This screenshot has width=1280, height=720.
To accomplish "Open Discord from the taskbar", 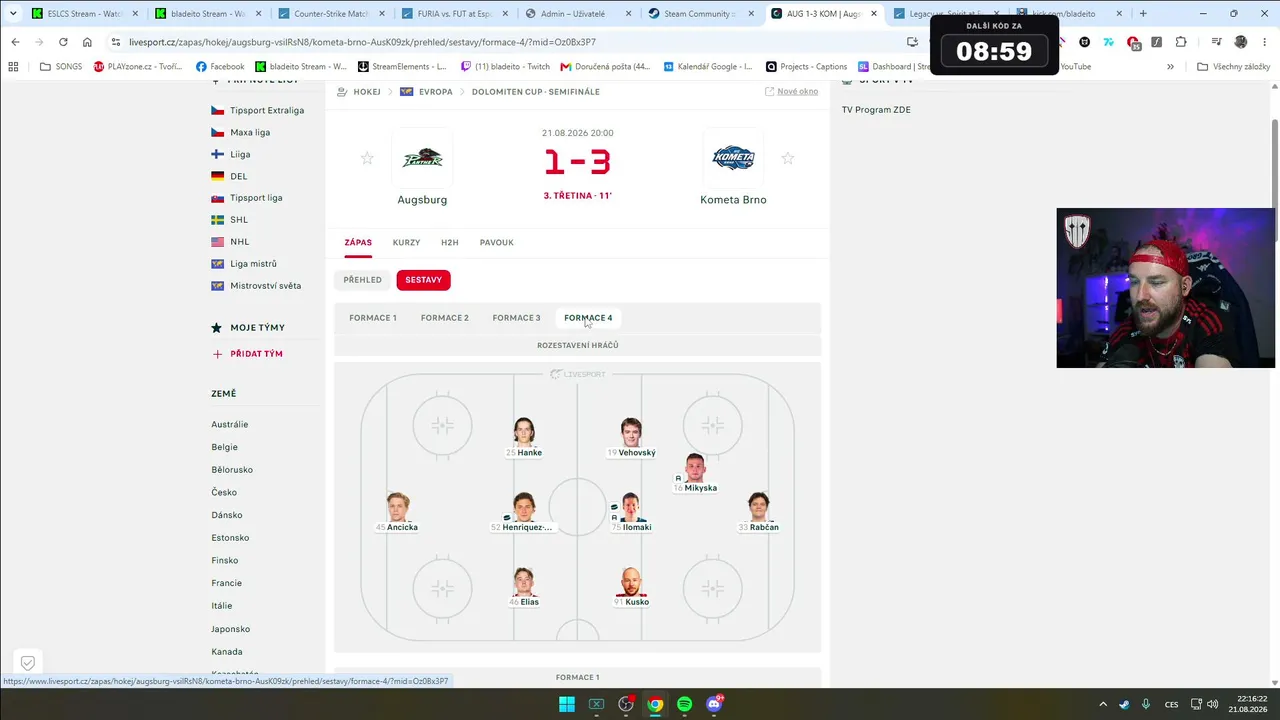I will [714, 704].
